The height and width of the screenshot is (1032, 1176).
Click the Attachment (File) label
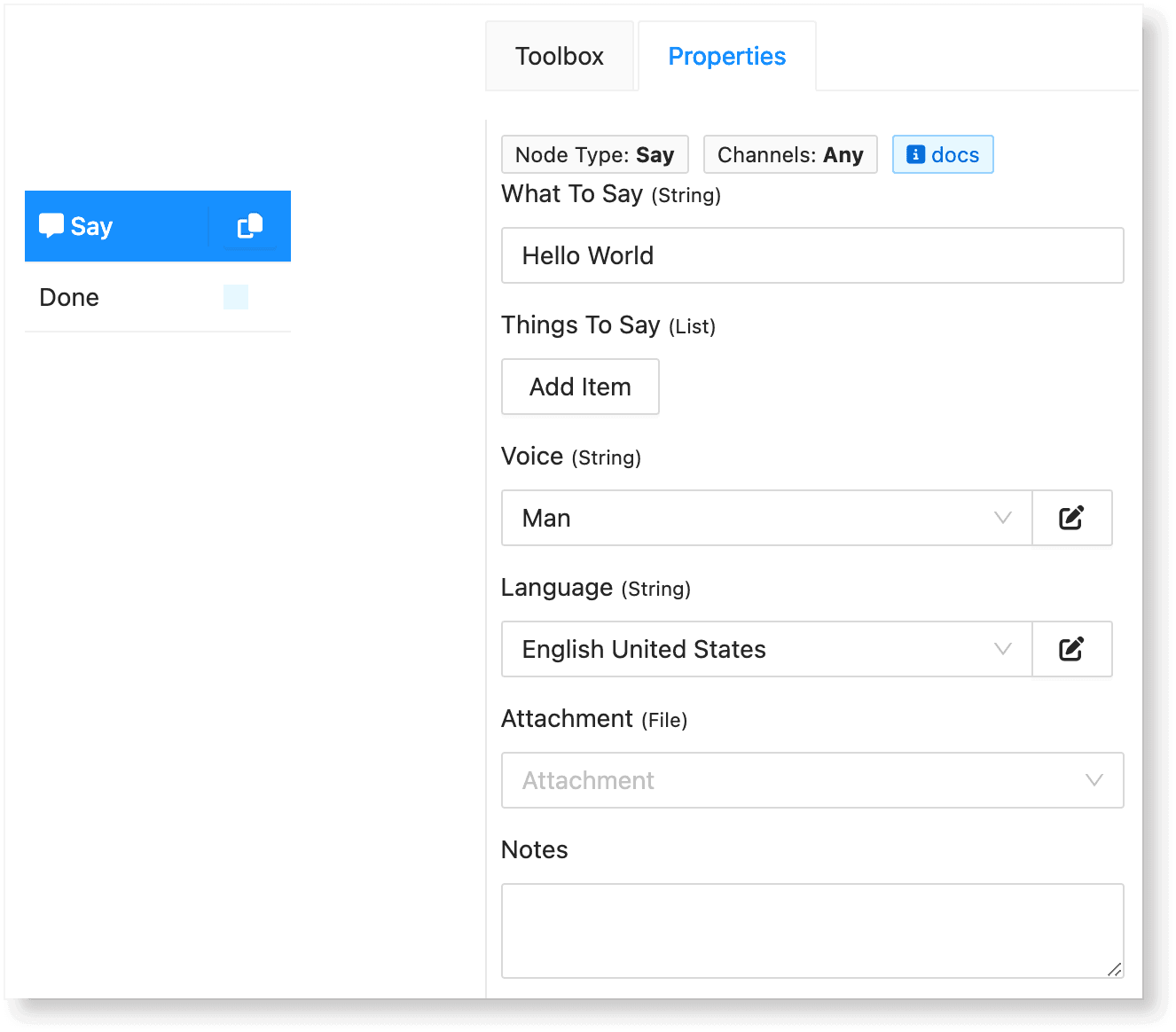(x=594, y=719)
